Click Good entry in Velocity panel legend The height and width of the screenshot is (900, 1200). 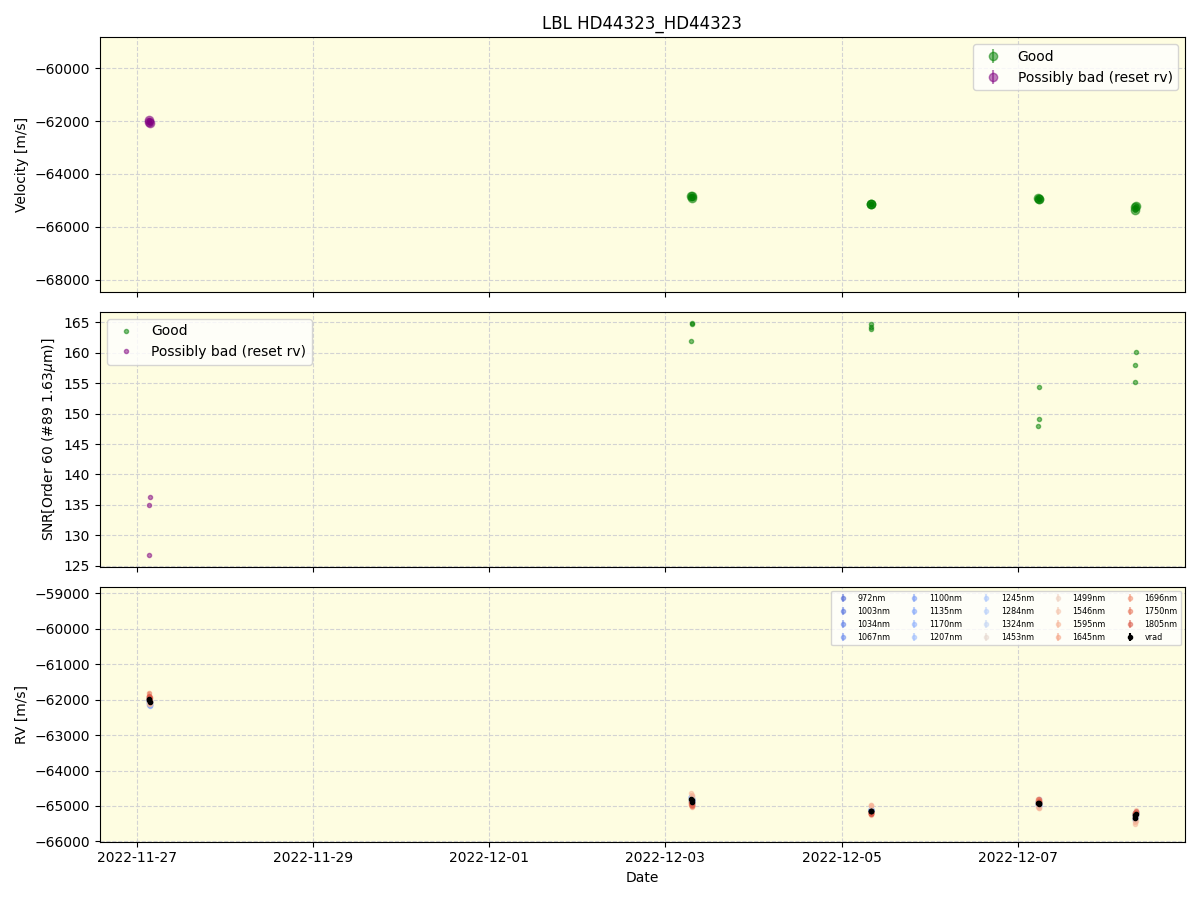pos(1019,56)
